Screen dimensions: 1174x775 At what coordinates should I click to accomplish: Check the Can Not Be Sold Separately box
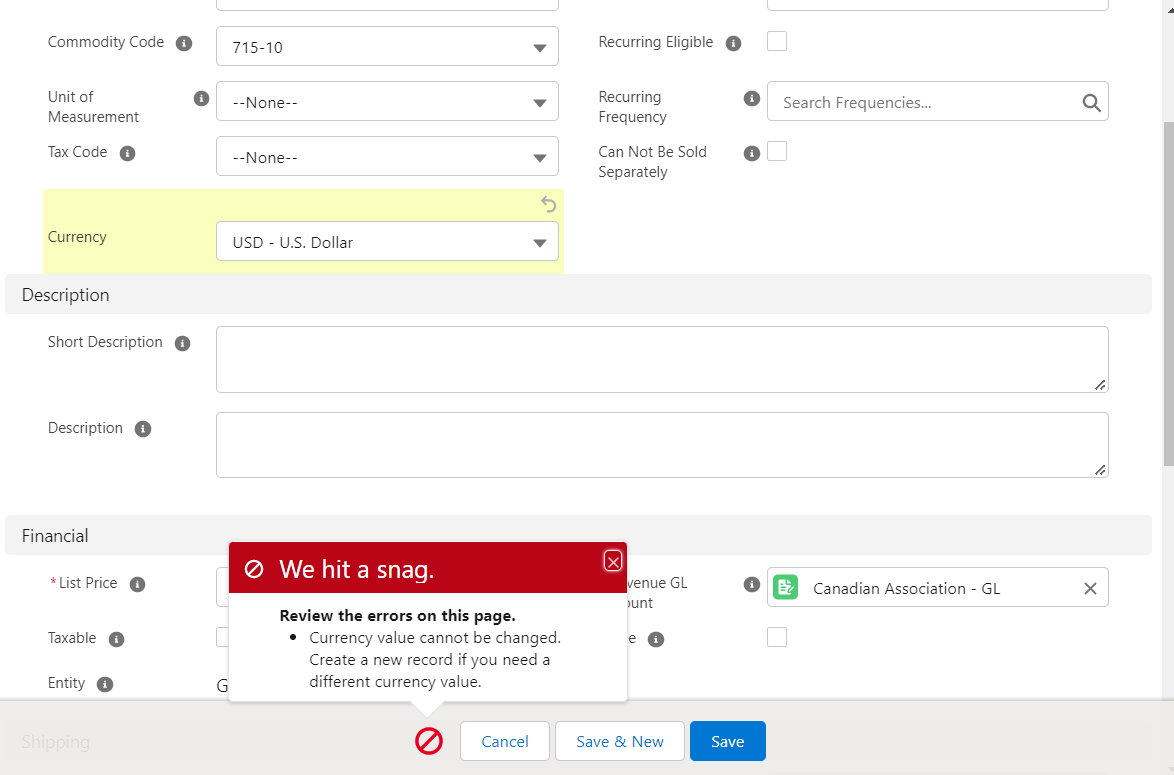click(x=777, y=151)
